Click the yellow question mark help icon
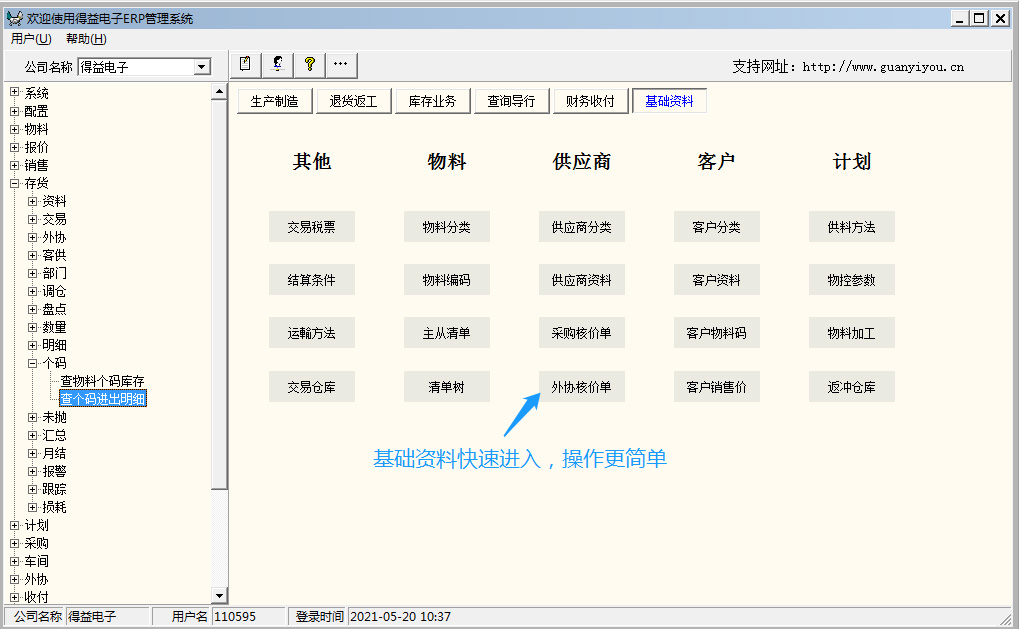Screen dimensions: 1019x629 click(309, 65)
